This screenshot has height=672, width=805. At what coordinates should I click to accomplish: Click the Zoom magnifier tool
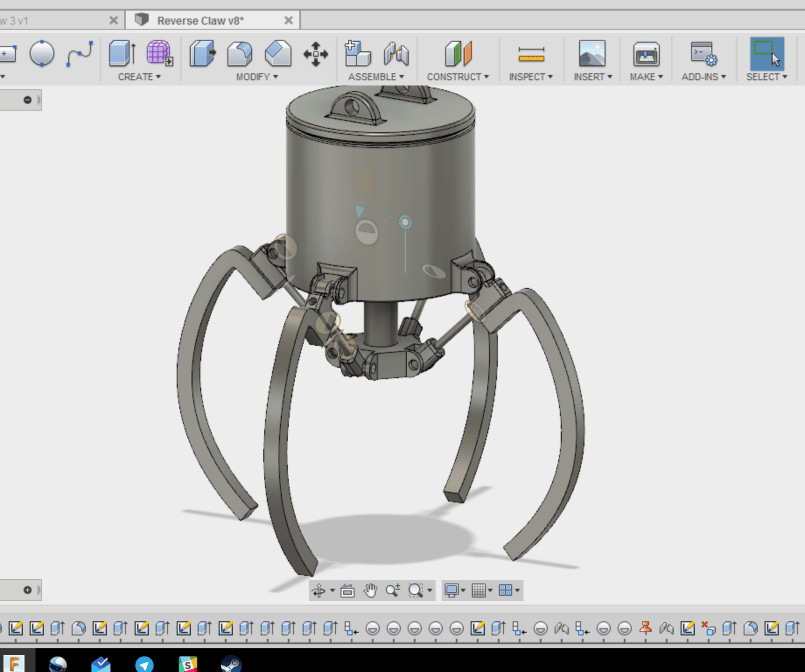[393, 590]
